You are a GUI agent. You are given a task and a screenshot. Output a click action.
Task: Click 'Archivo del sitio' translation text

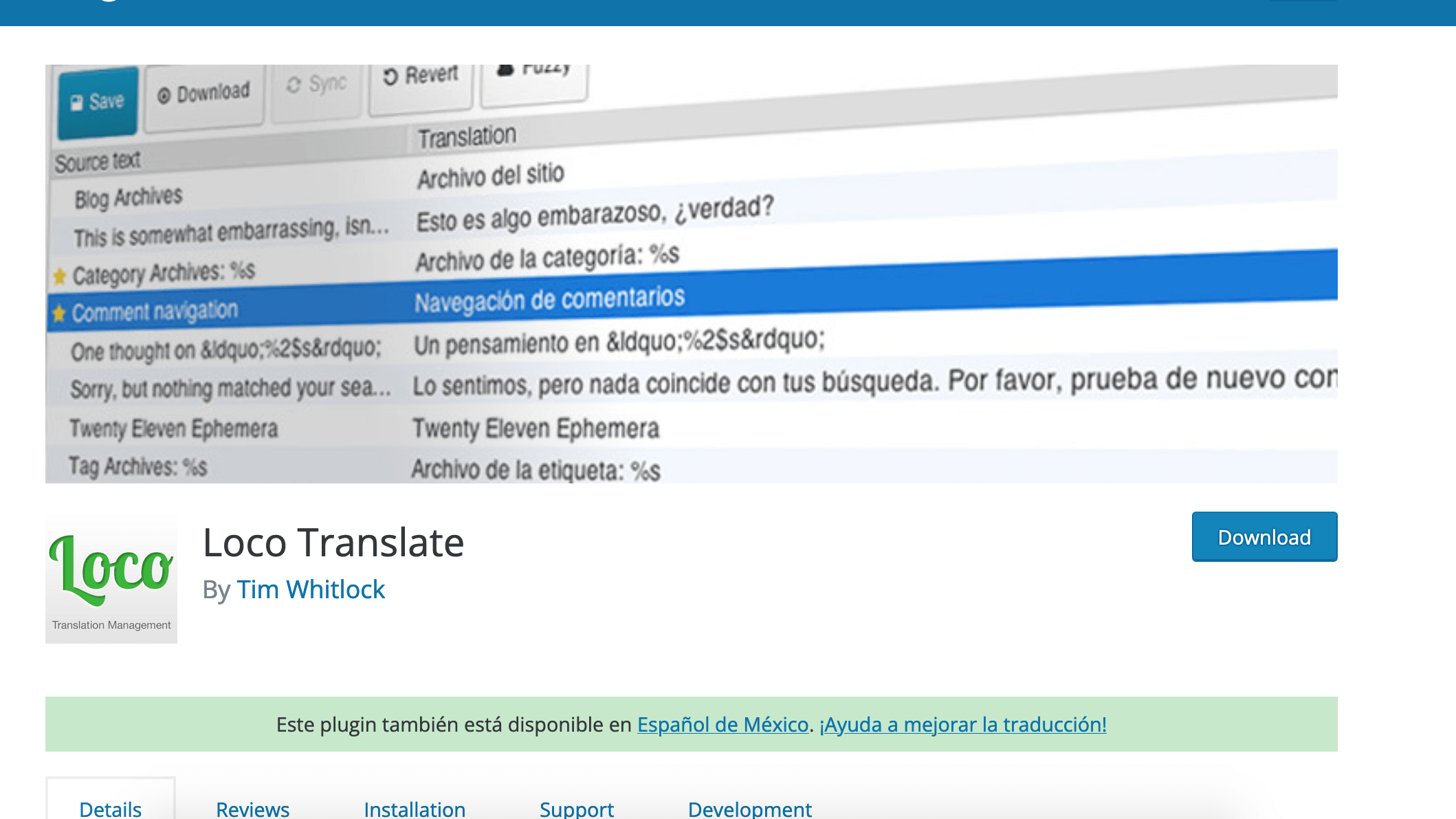coord(491,176)
